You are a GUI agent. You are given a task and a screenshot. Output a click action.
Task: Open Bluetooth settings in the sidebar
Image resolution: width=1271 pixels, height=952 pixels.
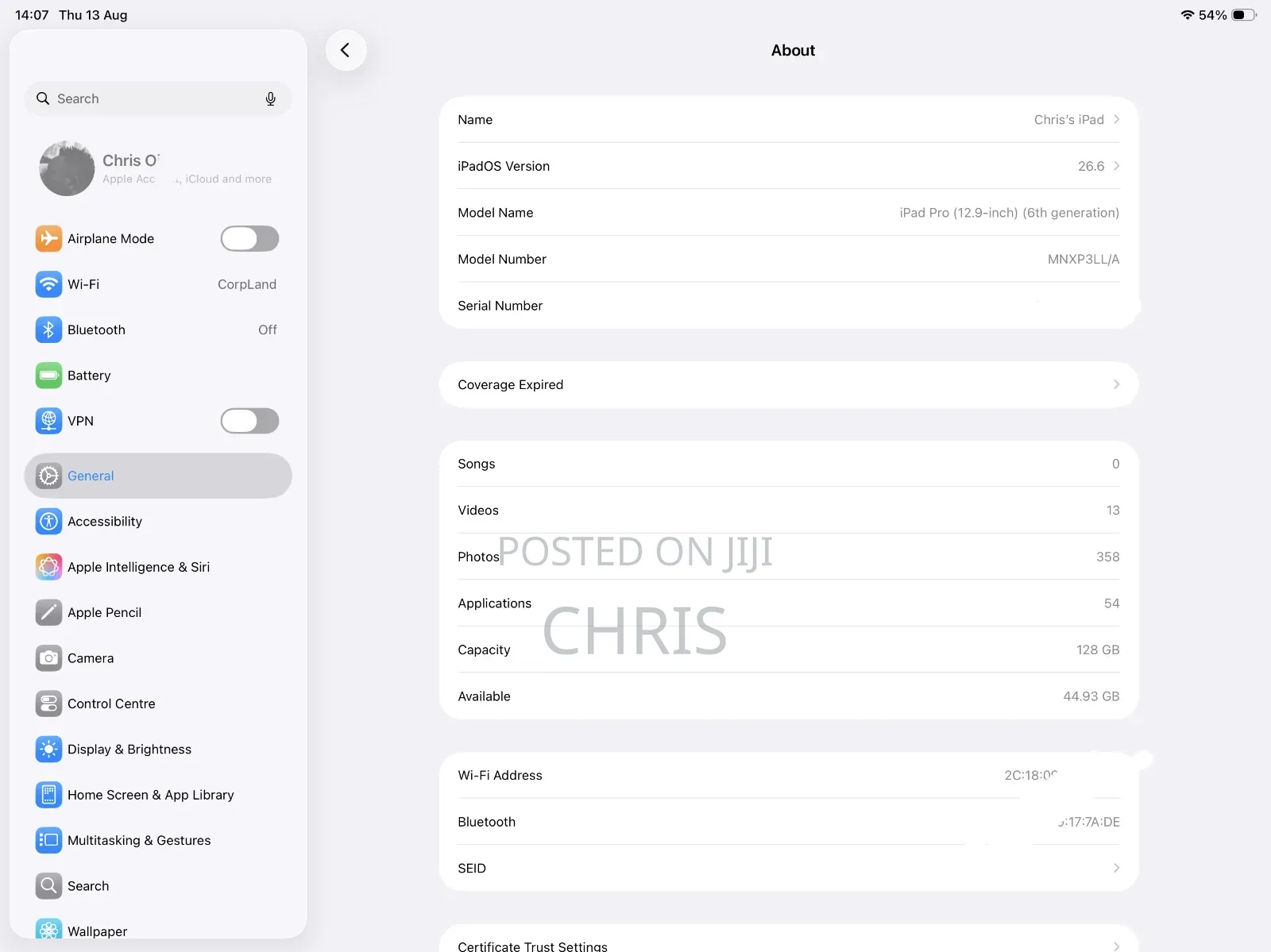click(x=158, y=330)
